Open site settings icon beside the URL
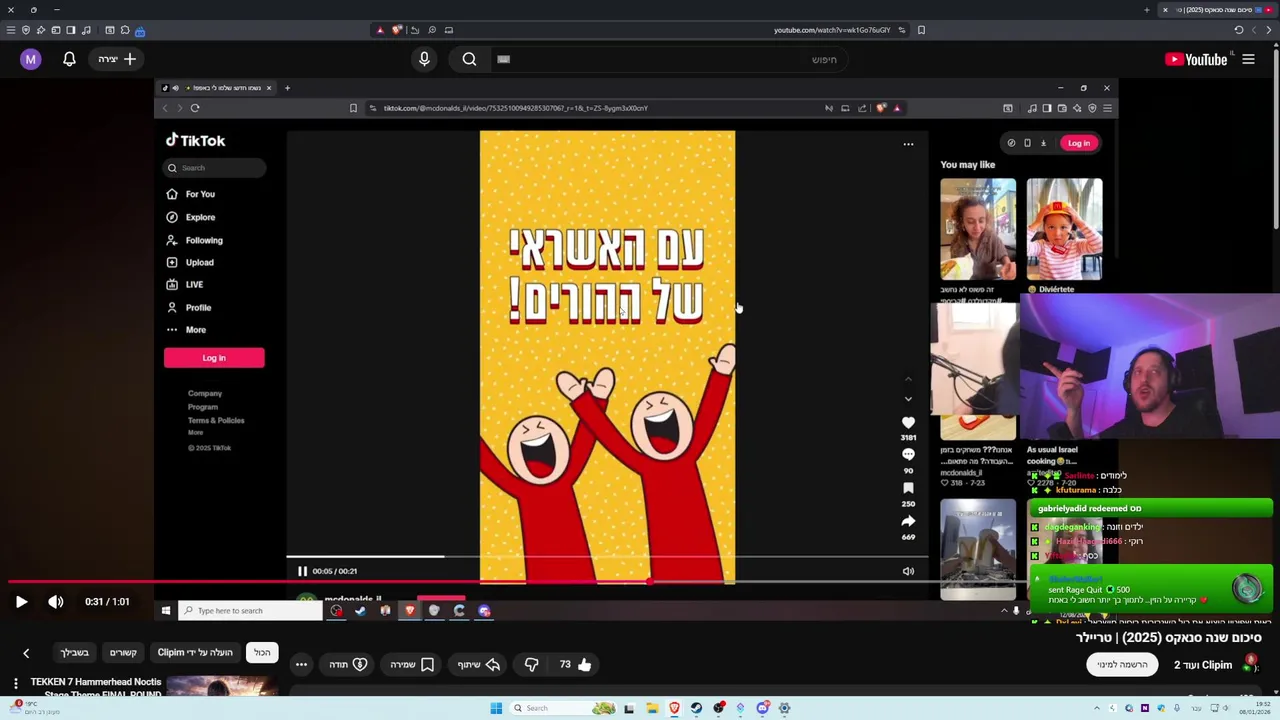 (902, 30)
